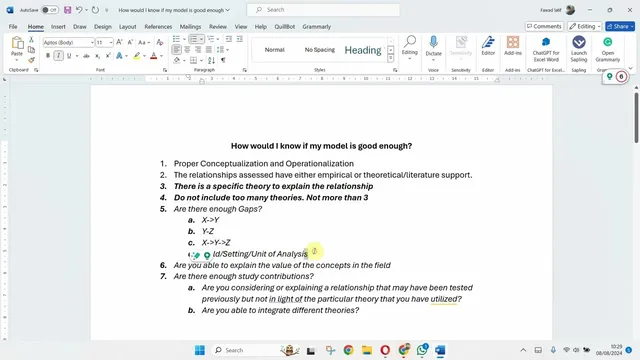
Task: Center align the paragraph
Action: tap(187, 50)
